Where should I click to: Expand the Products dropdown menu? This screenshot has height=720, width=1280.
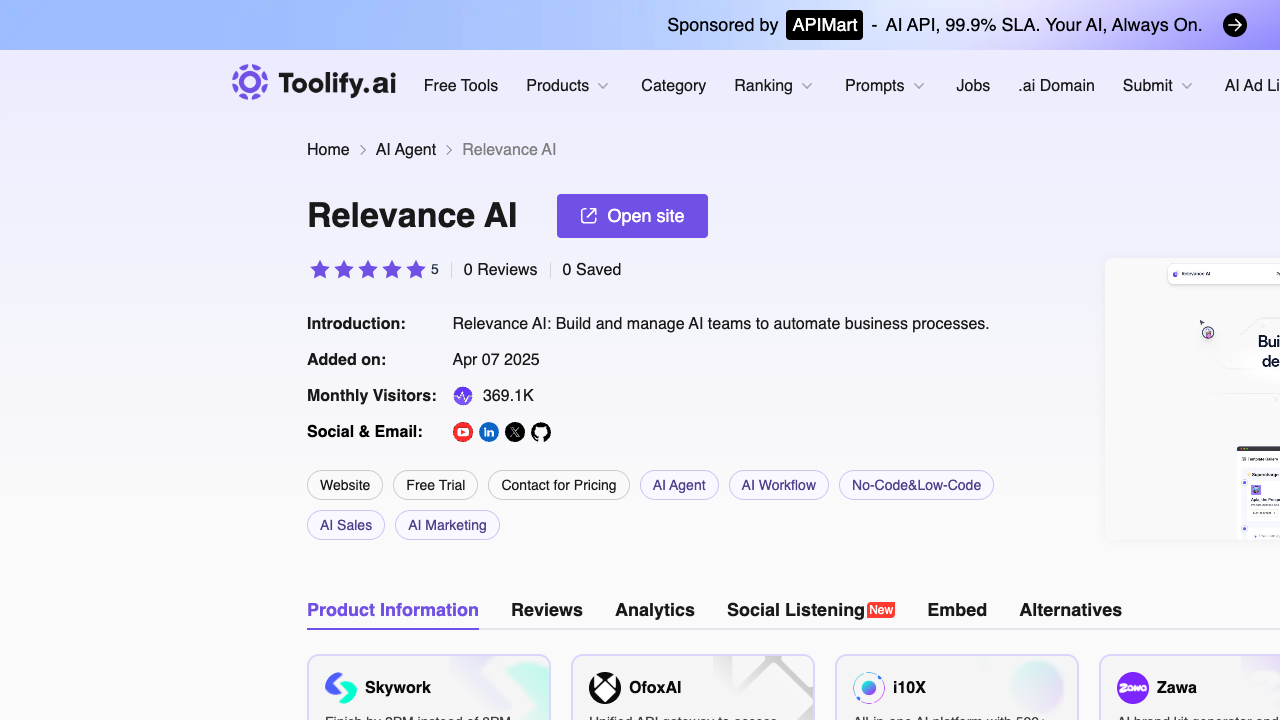(568, 86)
